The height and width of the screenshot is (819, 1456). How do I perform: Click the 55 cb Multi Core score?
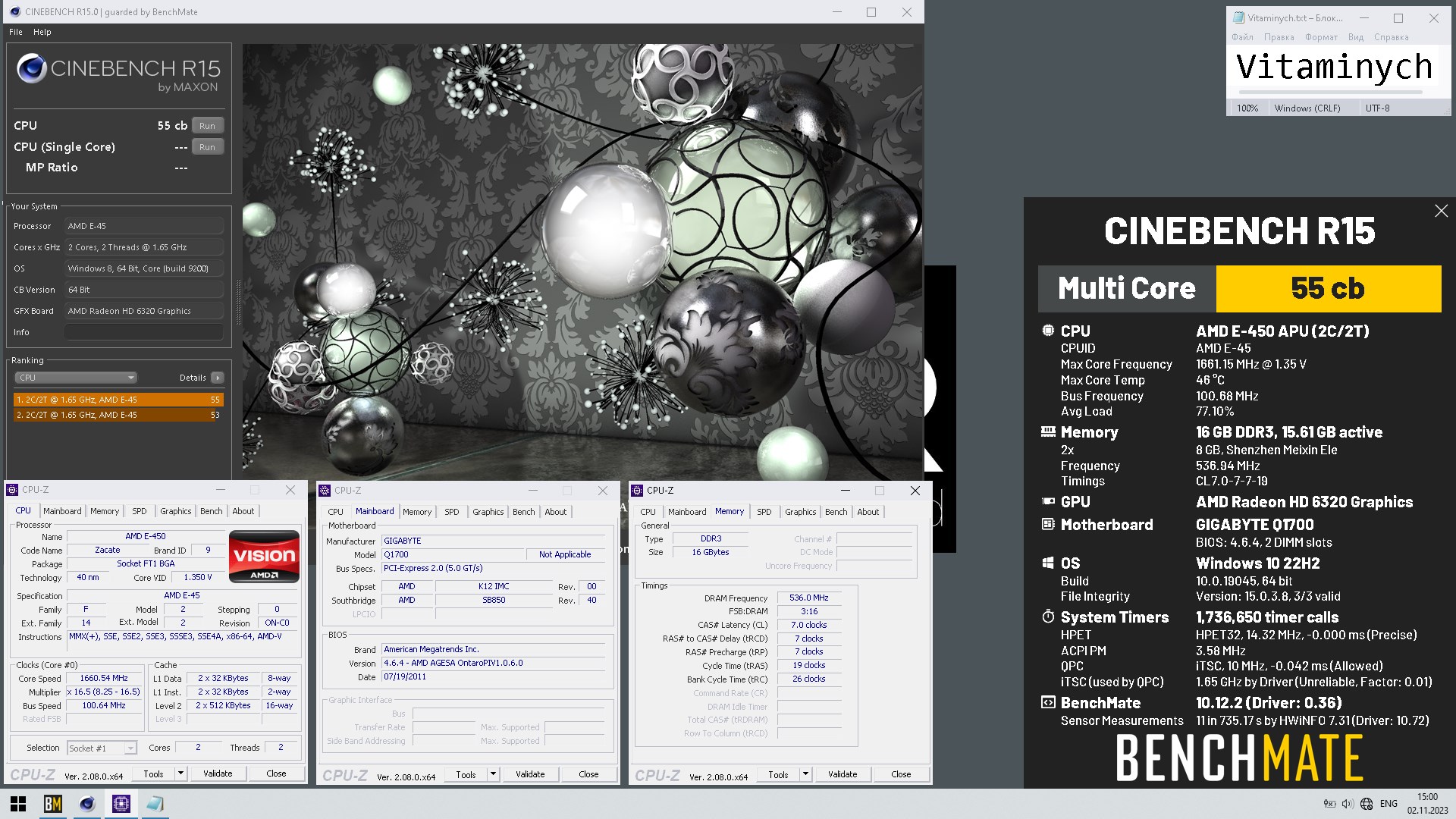click(1328, 289)
